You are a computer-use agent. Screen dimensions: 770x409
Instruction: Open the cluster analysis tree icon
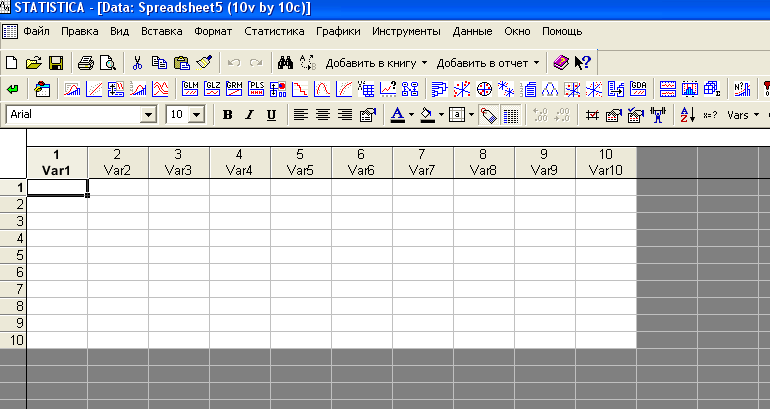(x=439, y=89)
